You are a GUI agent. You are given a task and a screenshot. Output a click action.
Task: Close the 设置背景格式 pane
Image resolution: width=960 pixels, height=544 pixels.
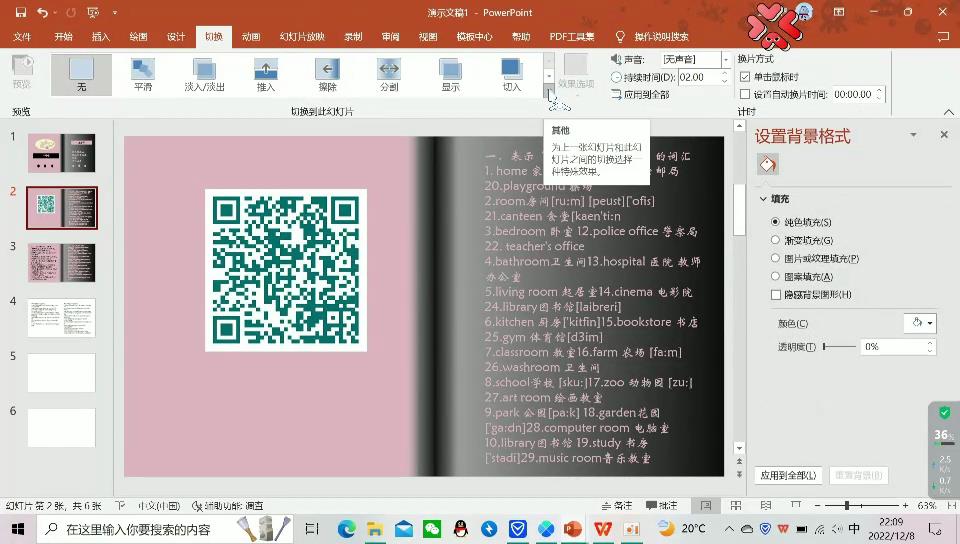(943, 135)
